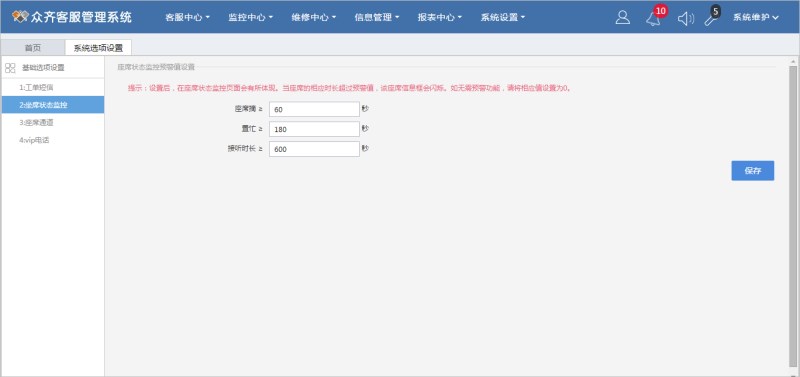The image size is (800, 377).
Task: Expand the 客服中心 dropdown menu
Action: point(187,17)
